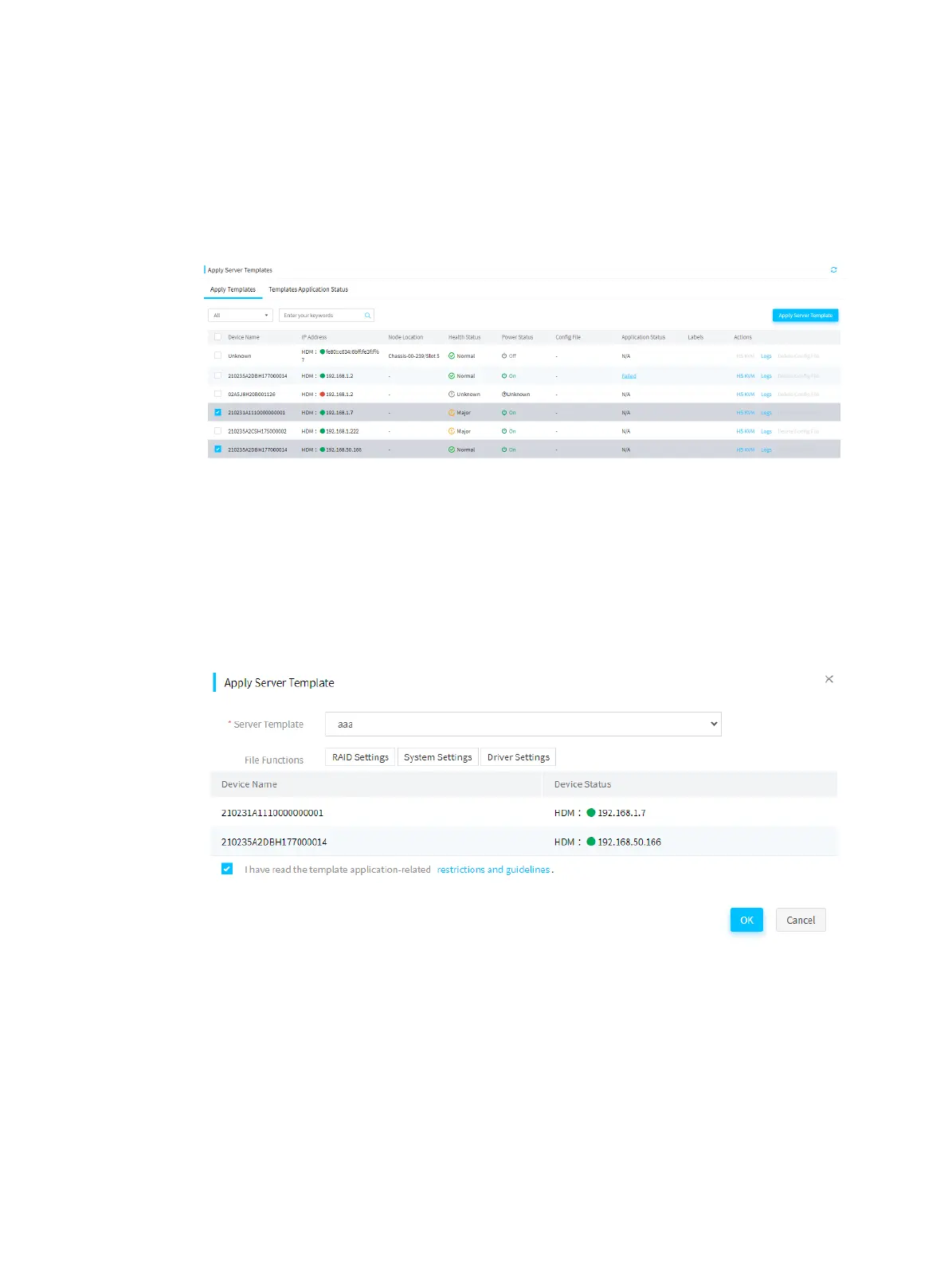The height and width of the screenshot is (1288, 948).
Task: Check the box for row with IP 192.168.1.2 Normal
Action: tap(217, 375)
